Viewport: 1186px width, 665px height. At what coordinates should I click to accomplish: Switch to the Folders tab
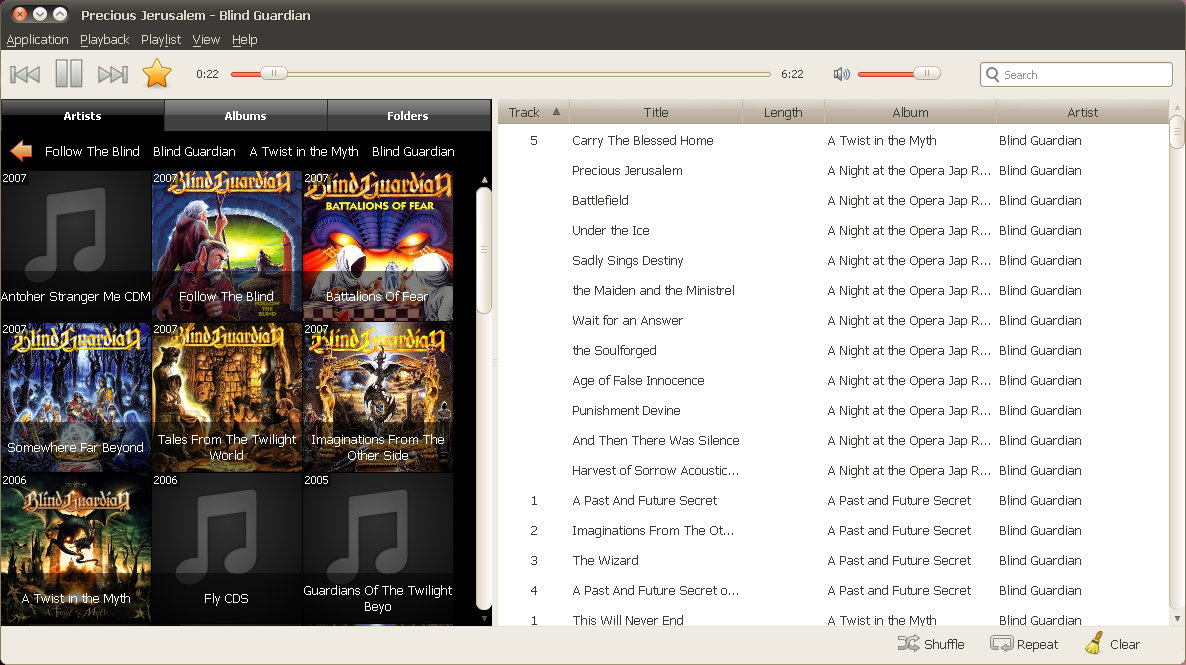pyautogui.click(x=408, y=116)
